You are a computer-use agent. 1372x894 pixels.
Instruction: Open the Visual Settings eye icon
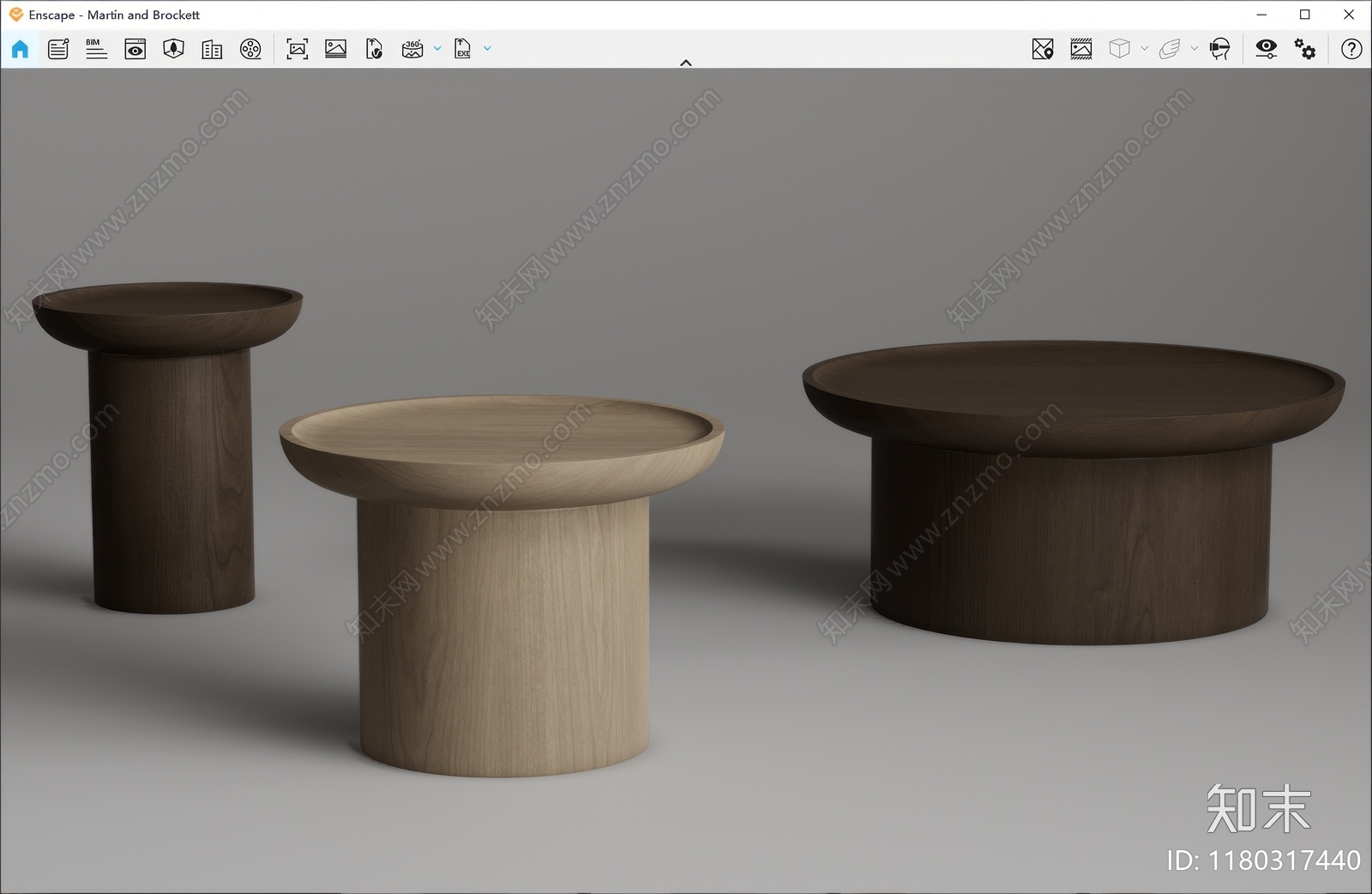click(x=1266, y=49)
